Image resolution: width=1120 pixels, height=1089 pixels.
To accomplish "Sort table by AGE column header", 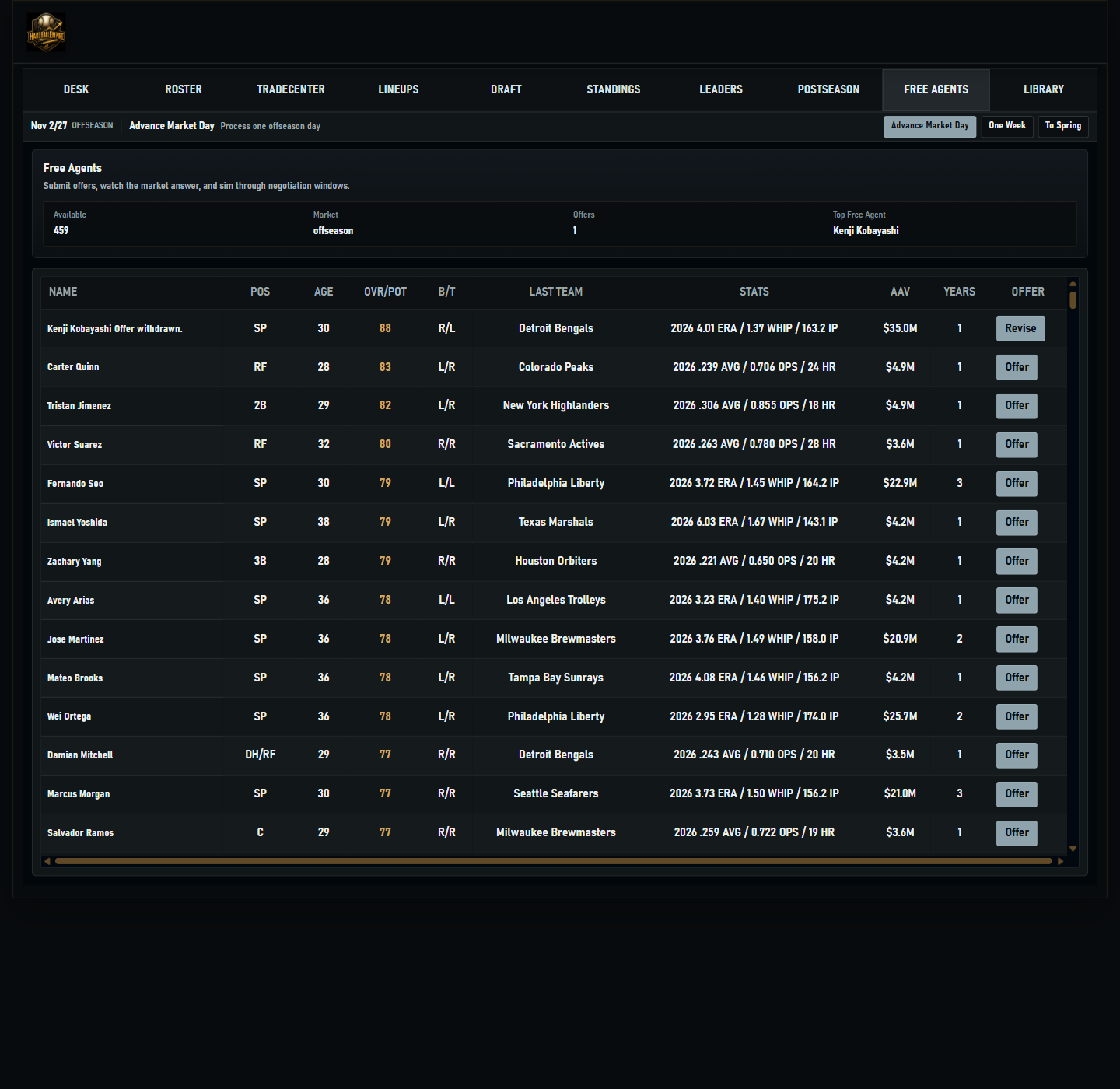I will pos(324,292).
